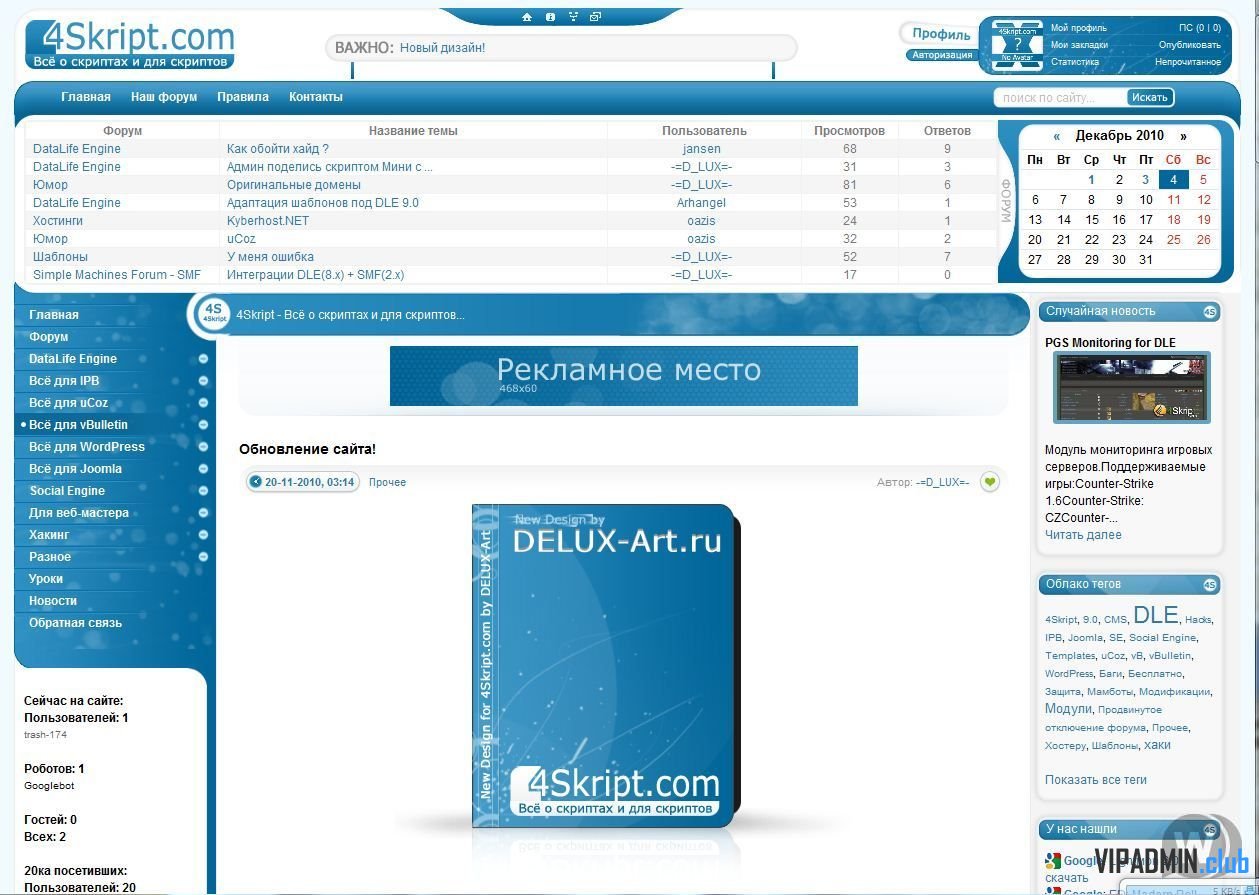Open Прочее category under post title
The width and height of the screenshot is (1259, 895).
pyautogui.click(x=387, y=482)
